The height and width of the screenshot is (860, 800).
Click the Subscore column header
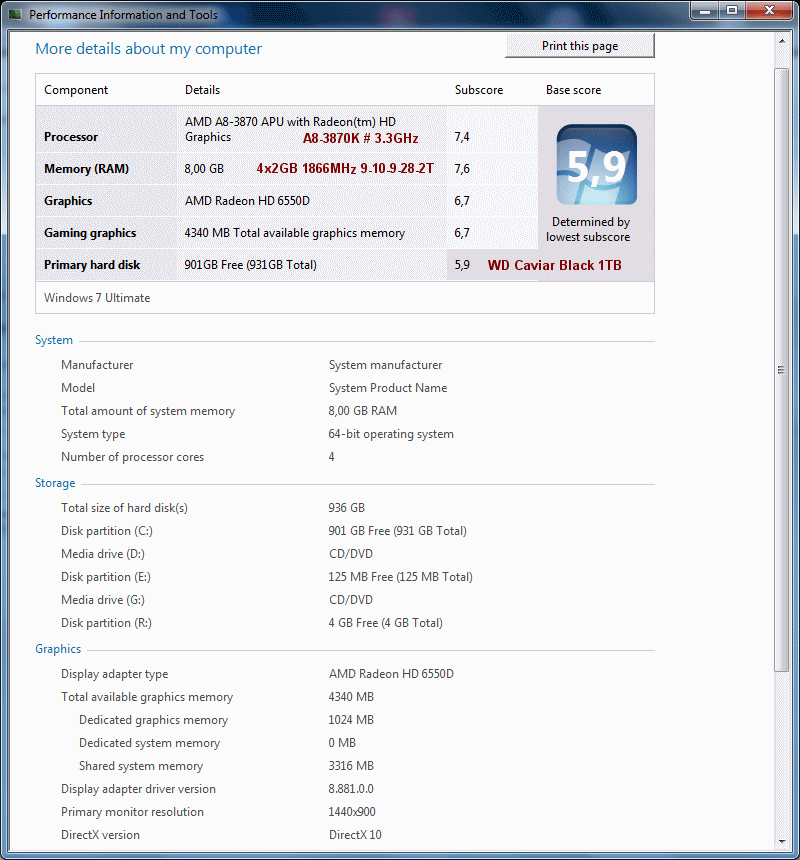click(479, 90)
